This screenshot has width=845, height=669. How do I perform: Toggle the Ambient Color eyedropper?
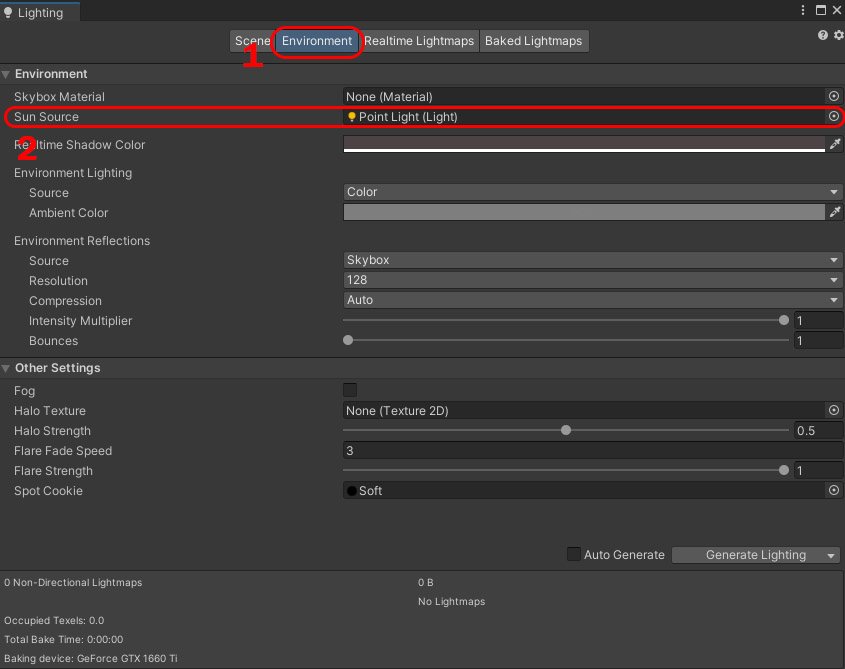(836, 212)
